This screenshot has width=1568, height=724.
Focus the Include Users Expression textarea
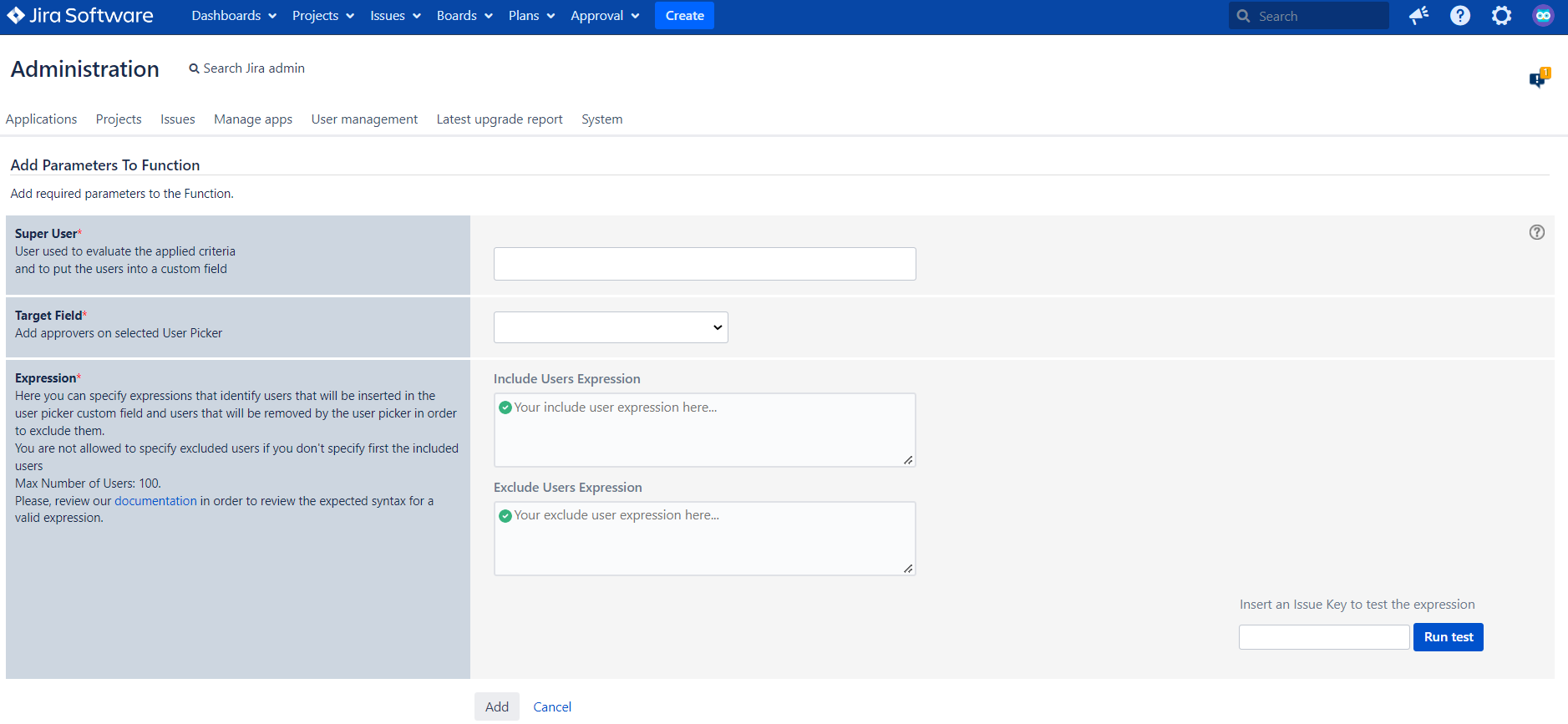(704, 430)
